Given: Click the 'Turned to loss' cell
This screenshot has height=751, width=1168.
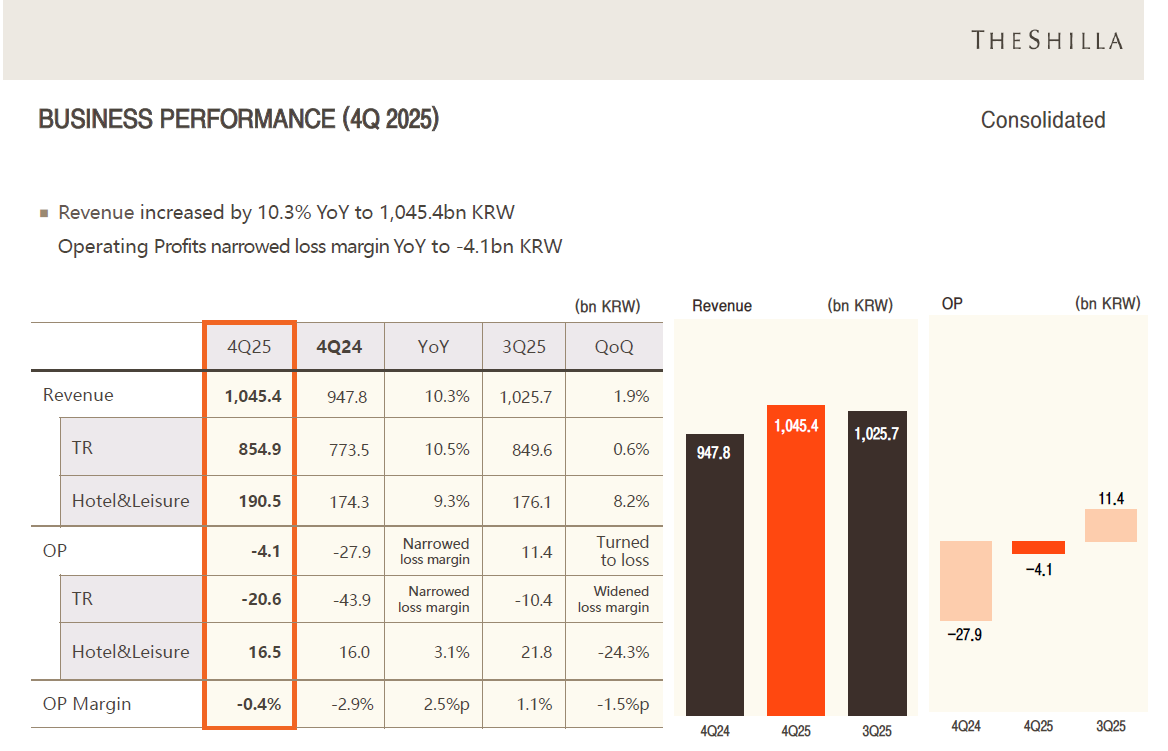Looking at the screenshot, I should click(x=622, y=551).
